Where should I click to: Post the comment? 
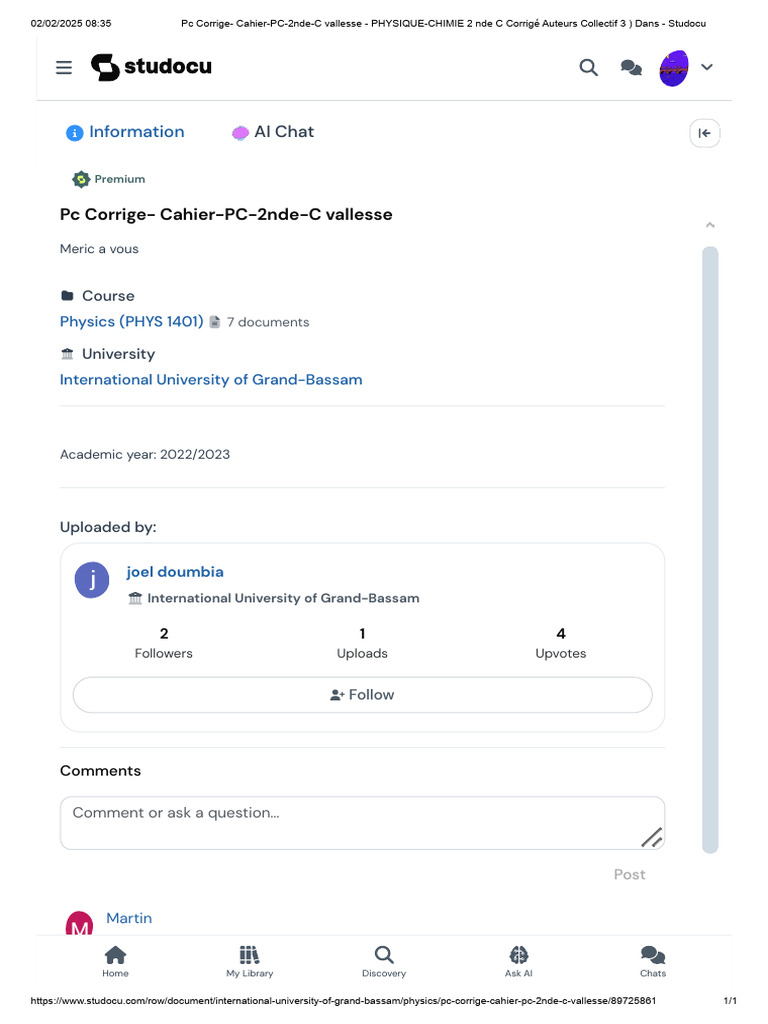coord(629,874)
